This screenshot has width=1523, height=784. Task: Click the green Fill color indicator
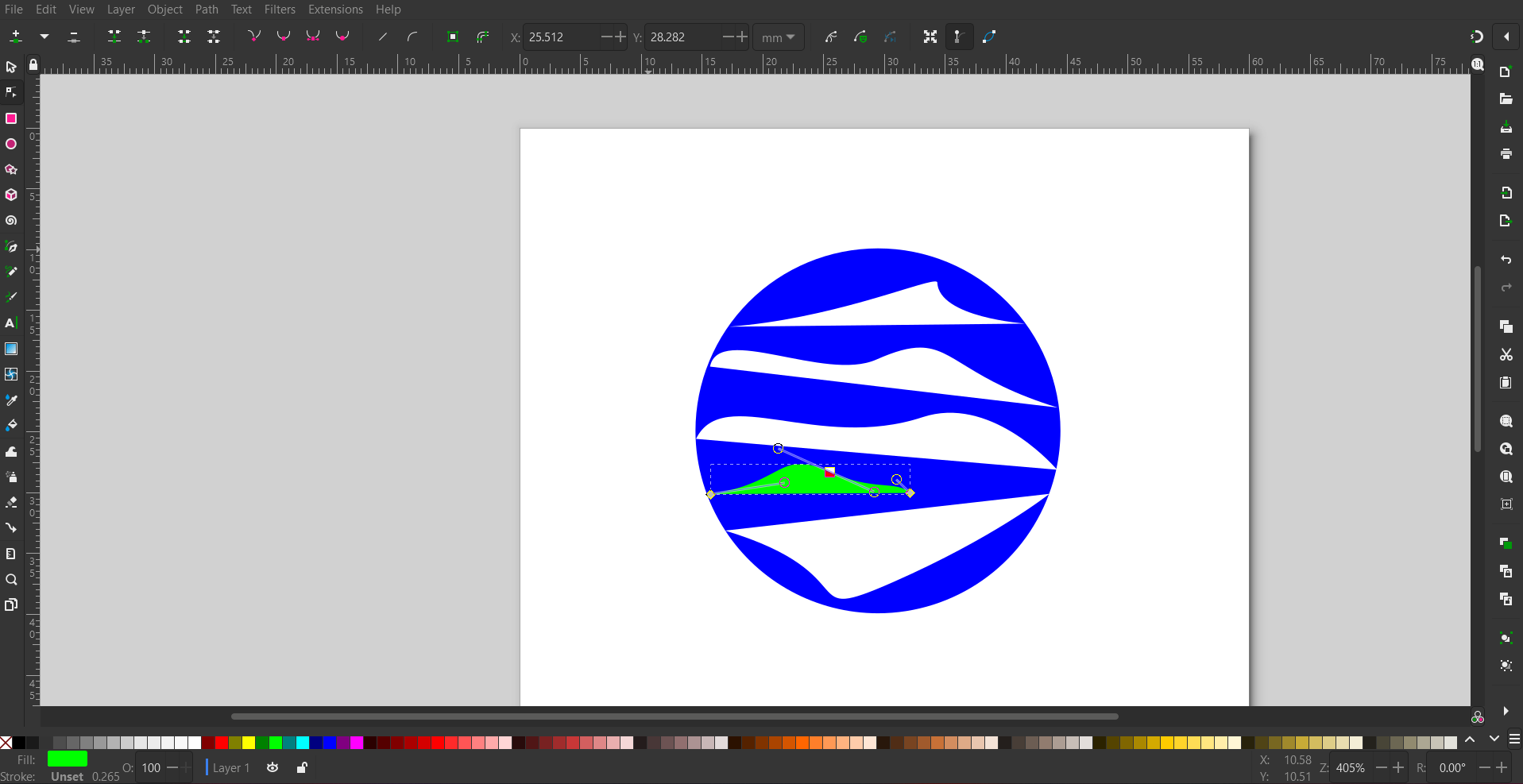68,759
